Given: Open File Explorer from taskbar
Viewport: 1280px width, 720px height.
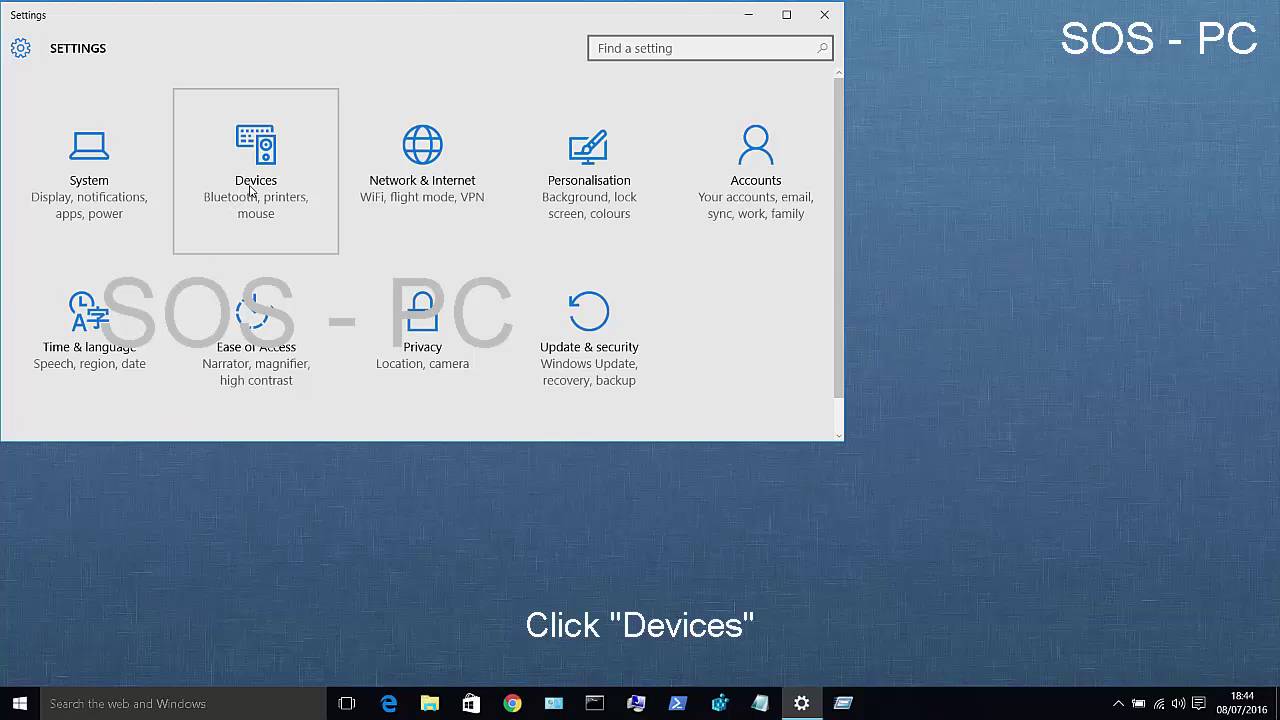Looking at the screenshot, I should point(430,703).
